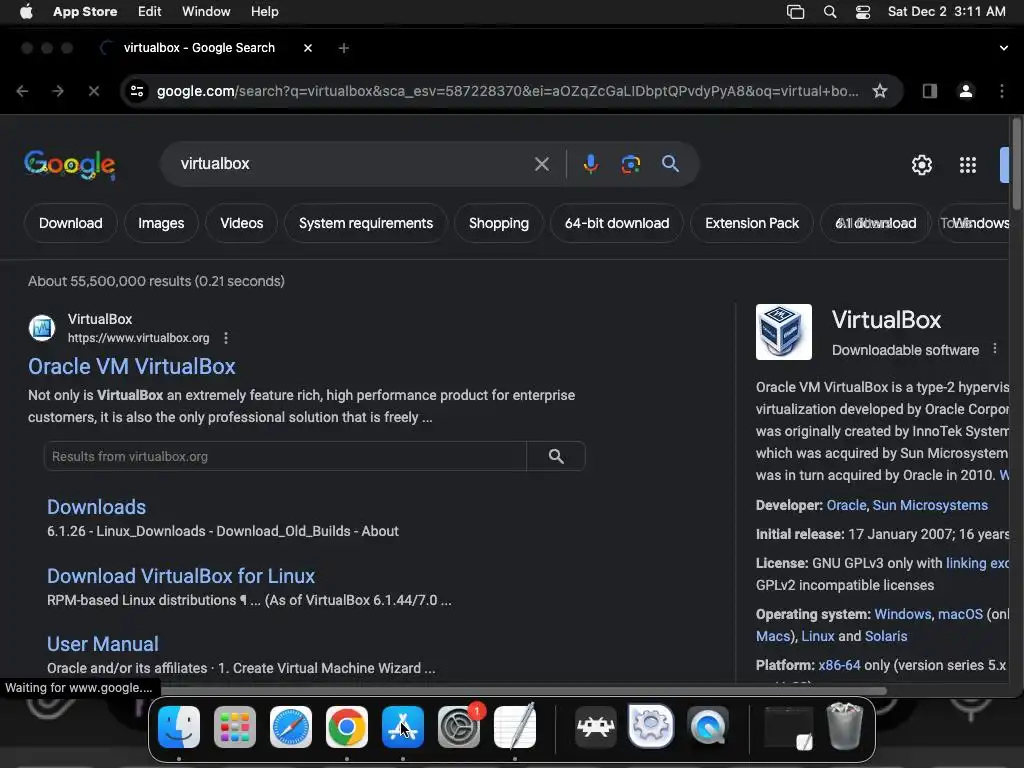This screenshot has height=768, width=1024.
Task: Click the VirtualBox site favicon
Action: pos(42,328)
